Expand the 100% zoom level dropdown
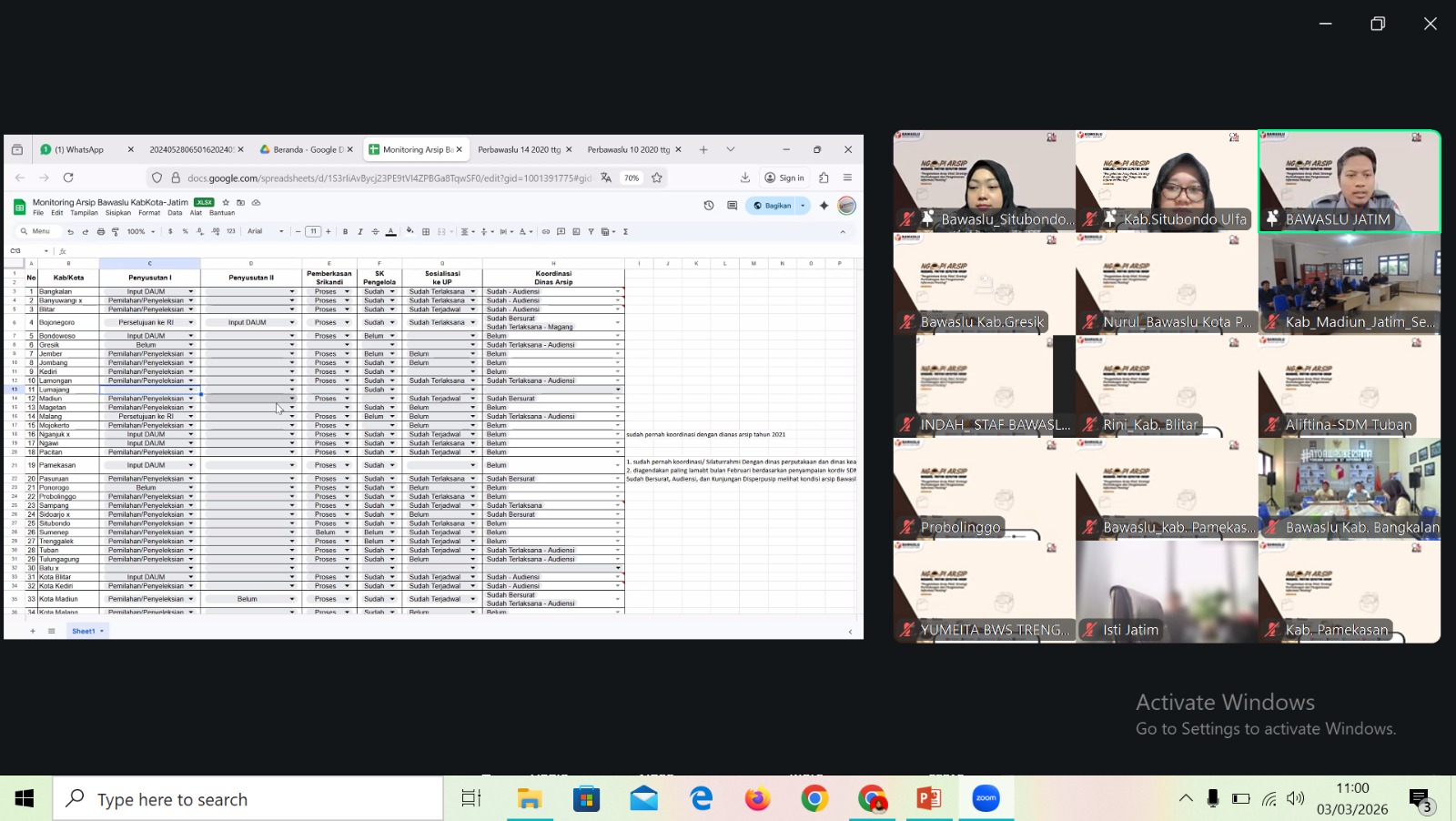Image resolution: width=1456 pixels, height=821 pixels. [x=140, y=231]
